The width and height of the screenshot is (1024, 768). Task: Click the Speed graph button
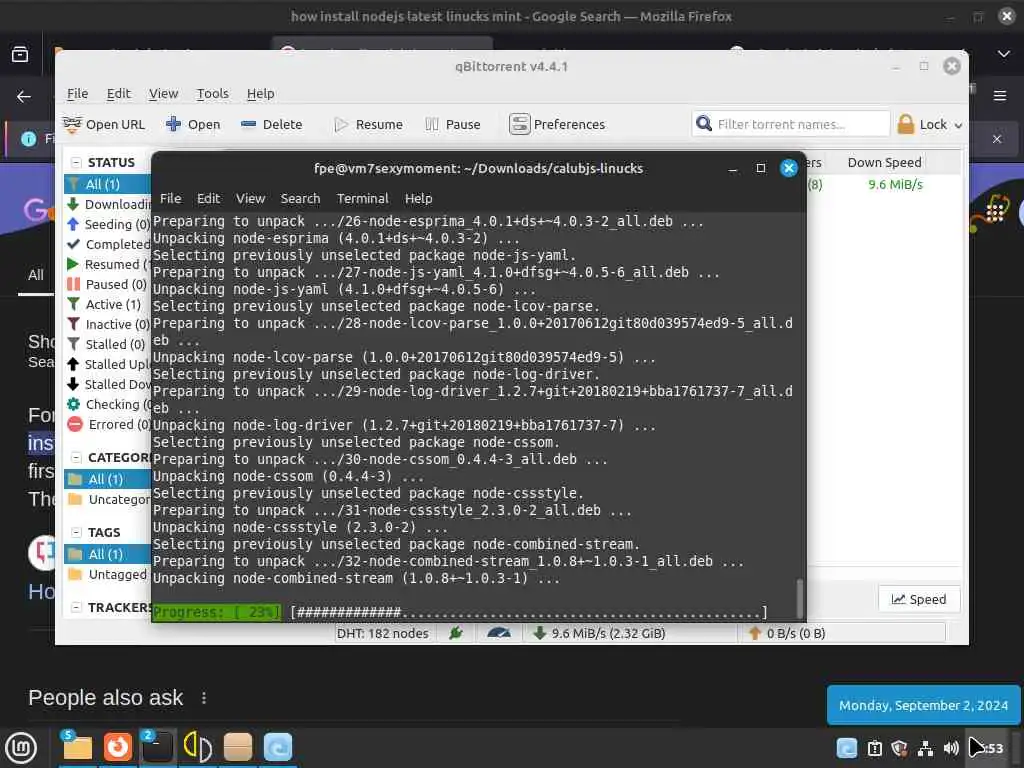click(x=919, y=599)
